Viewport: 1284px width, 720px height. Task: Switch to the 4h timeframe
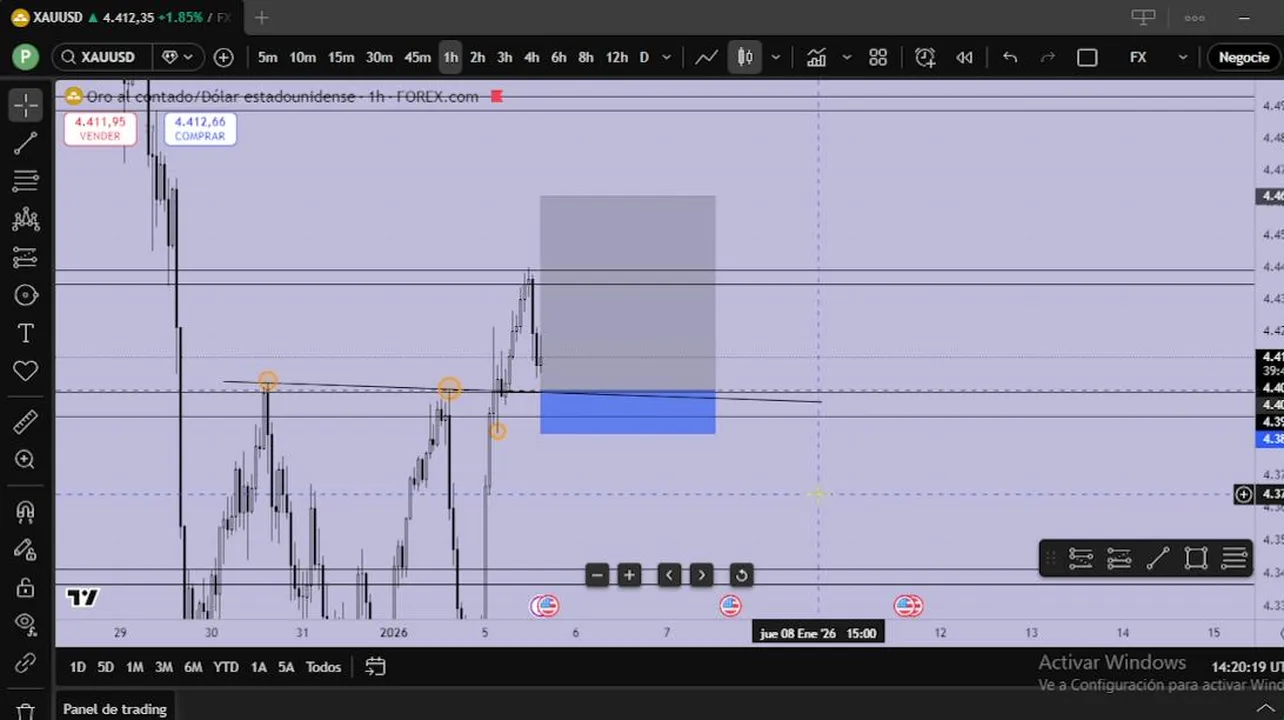tap(531, 57)
